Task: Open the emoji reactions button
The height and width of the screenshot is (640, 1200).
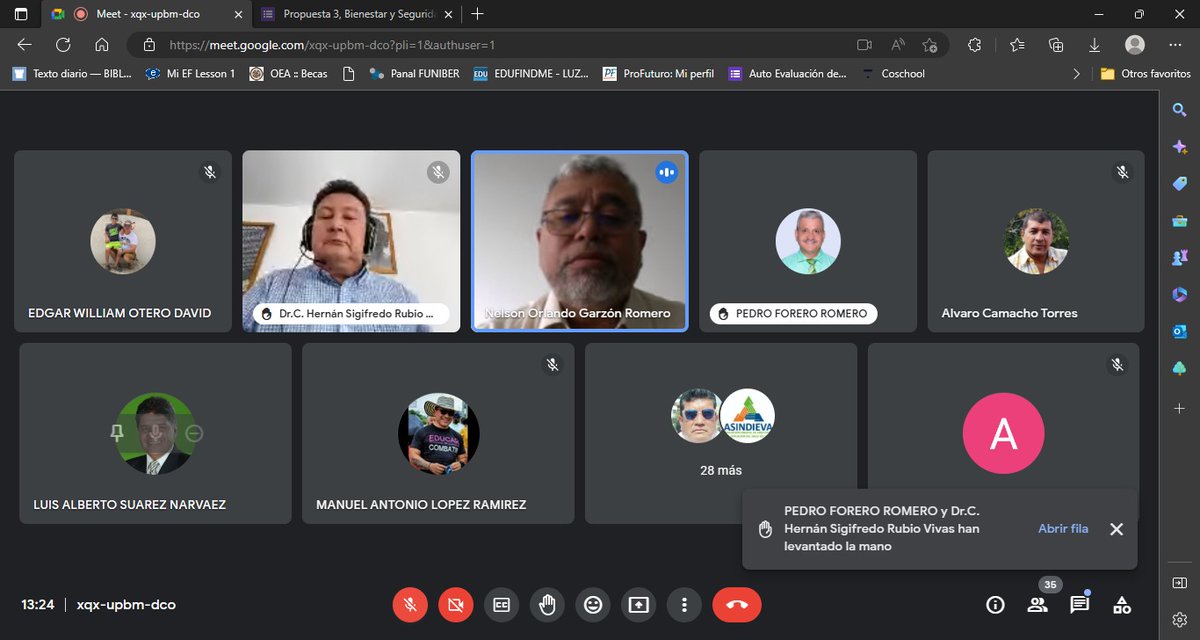Action: click(593, 605)
